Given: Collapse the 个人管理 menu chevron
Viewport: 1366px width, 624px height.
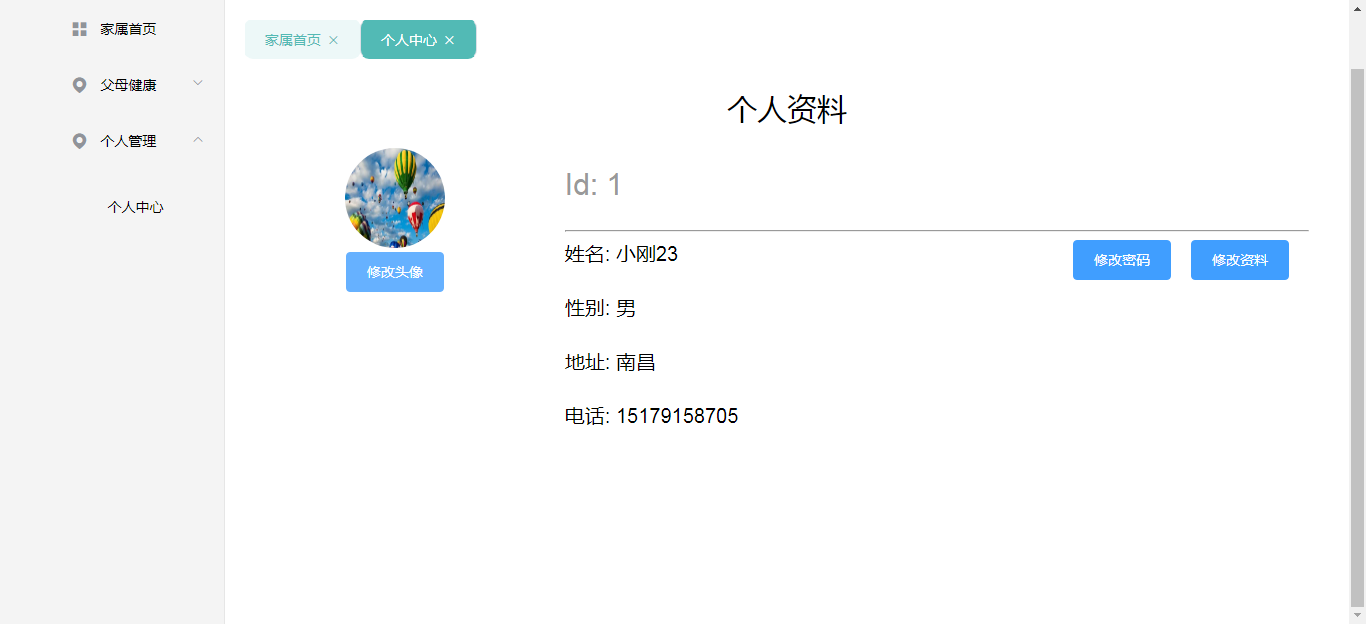Looking at the screenshot, I should point(198,140).
